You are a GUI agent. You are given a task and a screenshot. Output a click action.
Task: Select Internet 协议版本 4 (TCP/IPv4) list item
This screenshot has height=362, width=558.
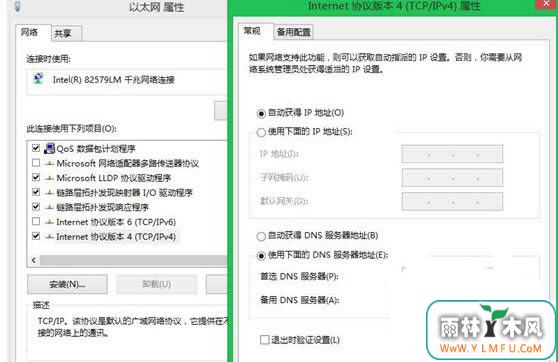(x=116, y=236)
